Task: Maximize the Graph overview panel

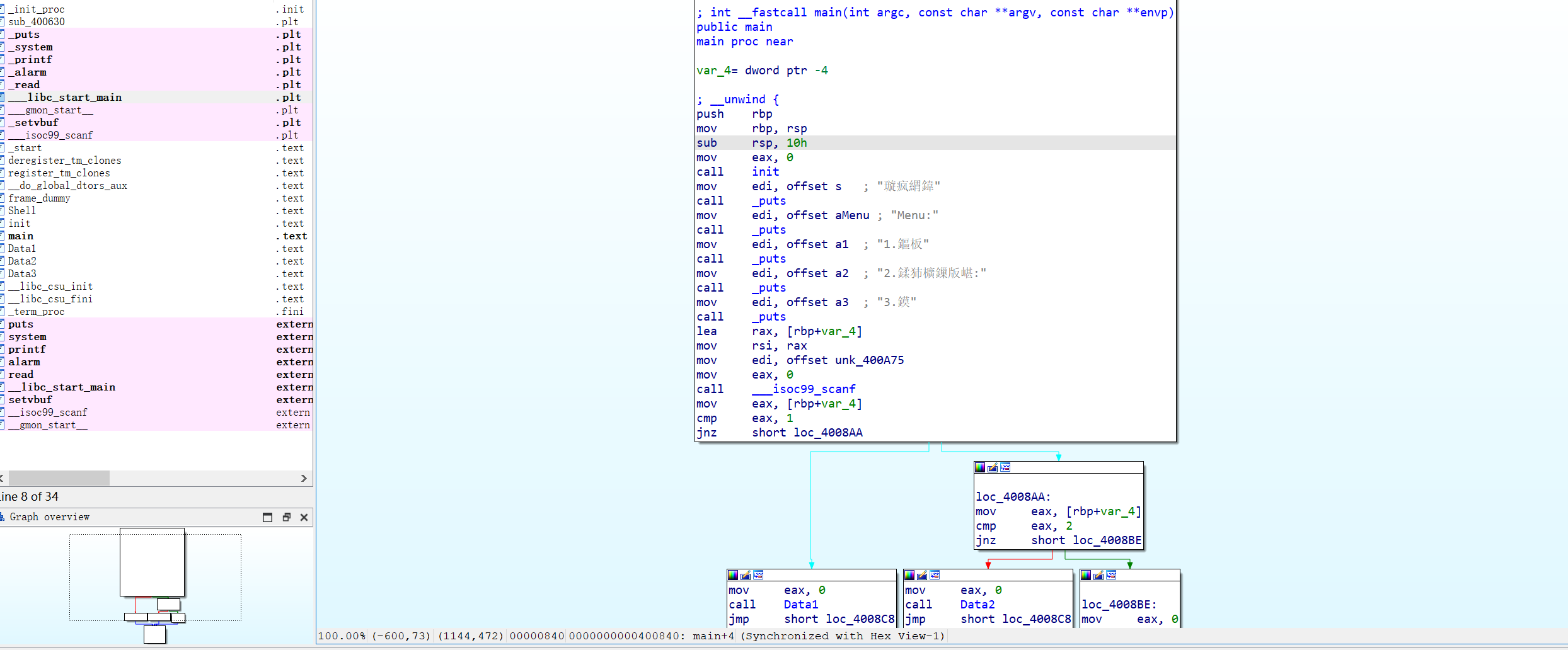Action: click(x=268, y=517)
